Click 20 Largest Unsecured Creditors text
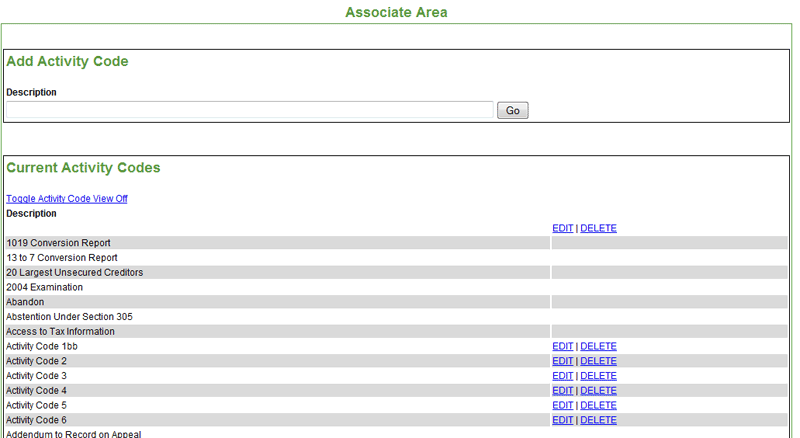Viewport: 800px width, 438px height. 74,273
